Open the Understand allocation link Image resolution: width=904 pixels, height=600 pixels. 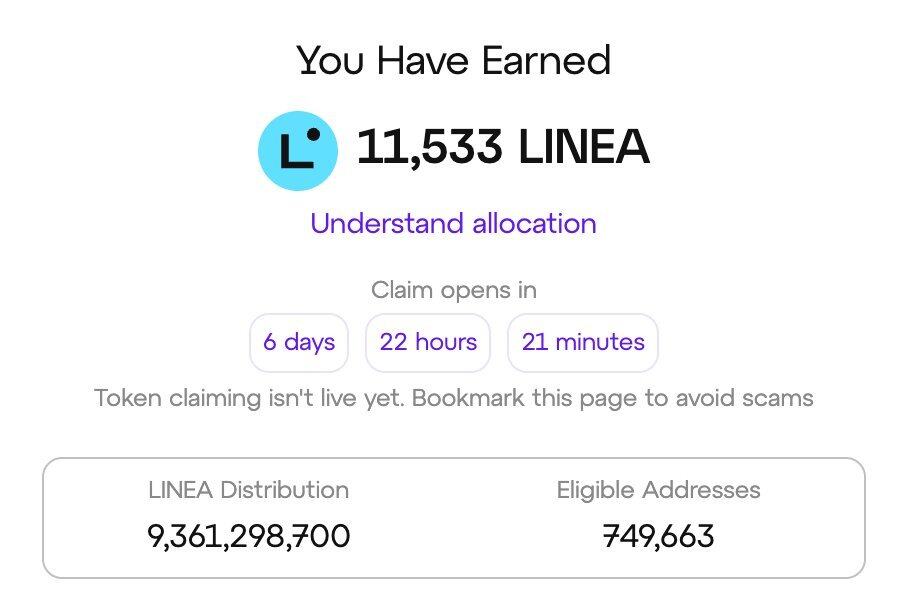click(x=453, y=223)
